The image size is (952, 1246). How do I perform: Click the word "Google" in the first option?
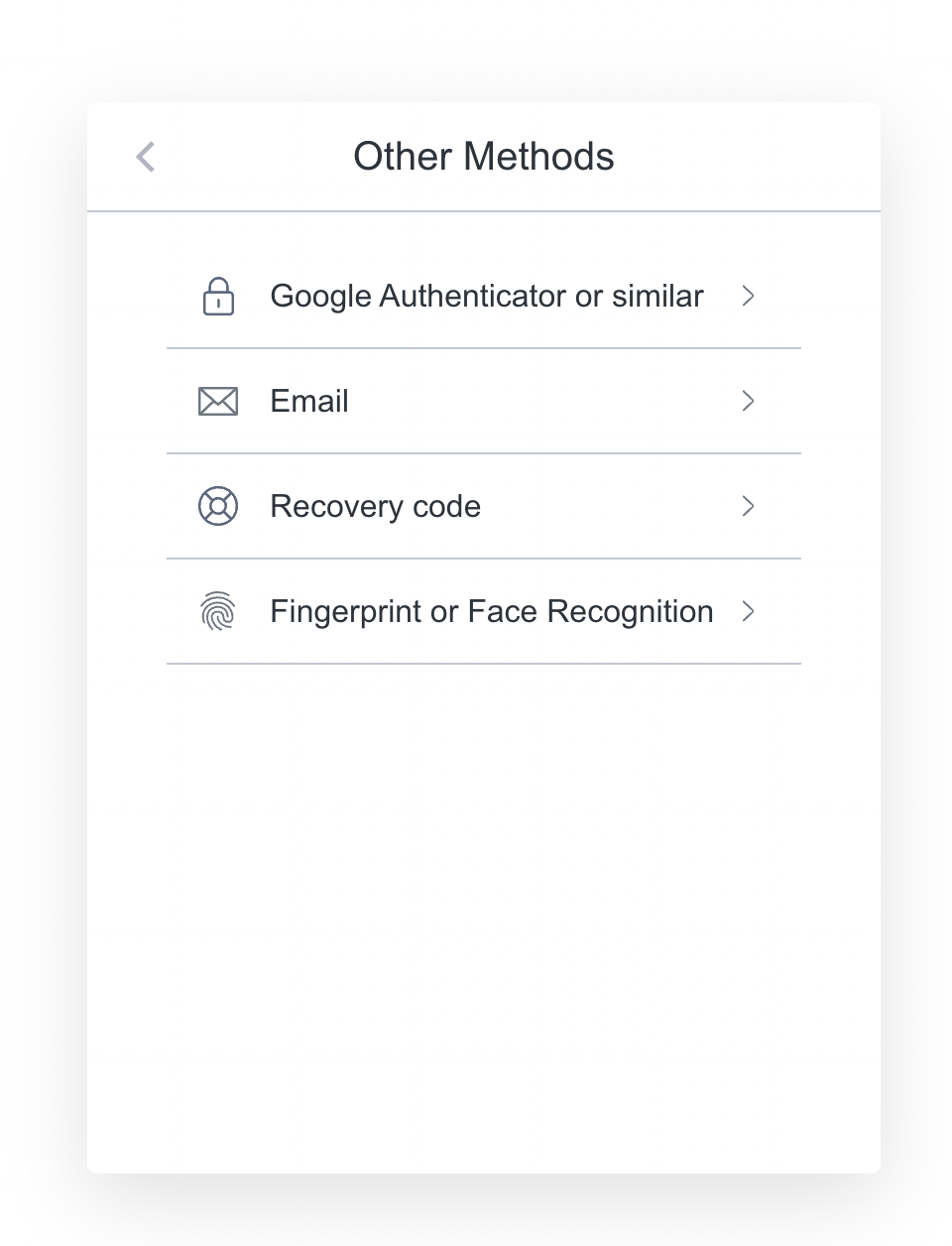320,296
